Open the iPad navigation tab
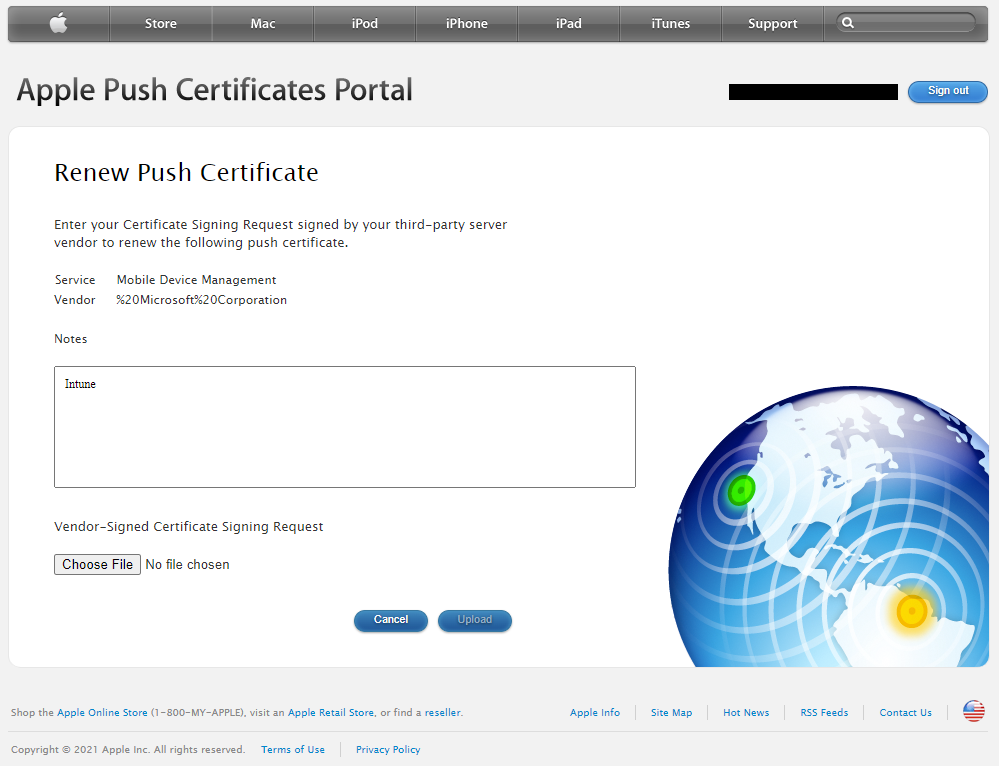Screen dimensions: 999x766 click(x=568, y=24)
